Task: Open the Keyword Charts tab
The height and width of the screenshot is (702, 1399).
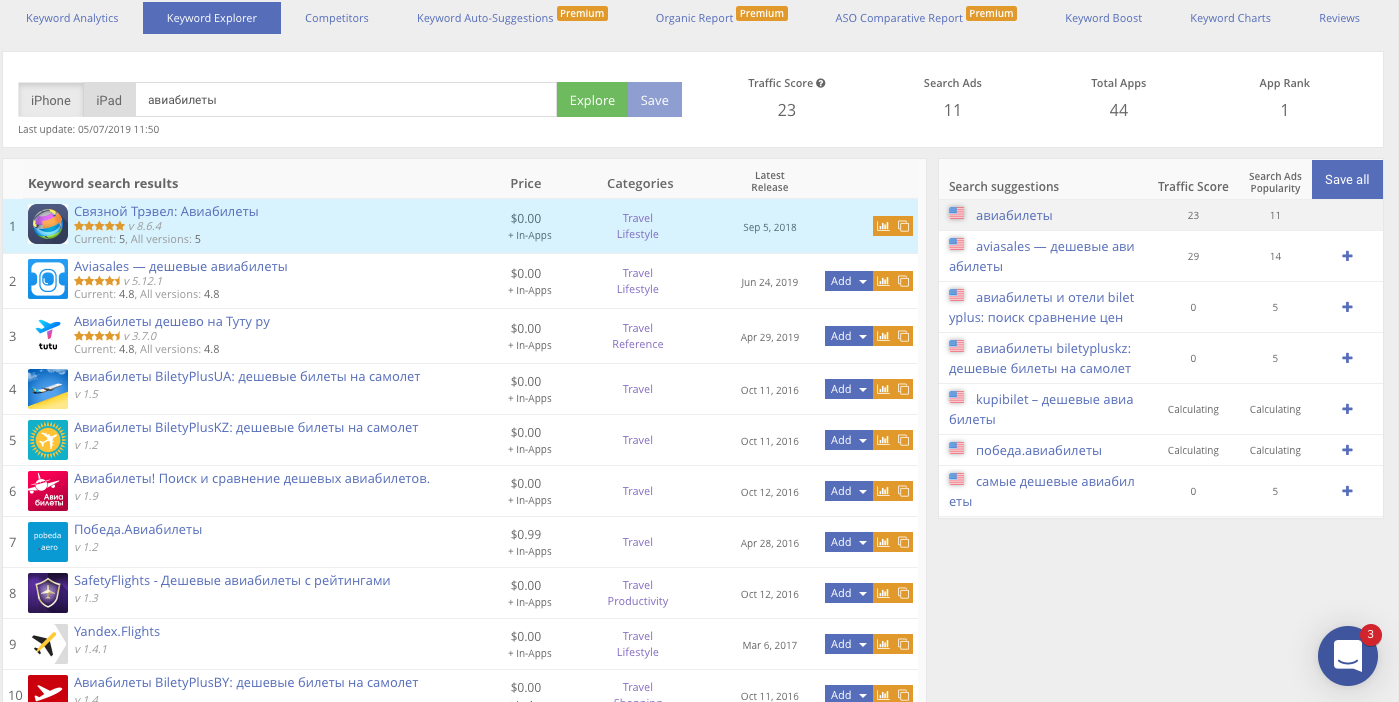Action: [1230, 18]
